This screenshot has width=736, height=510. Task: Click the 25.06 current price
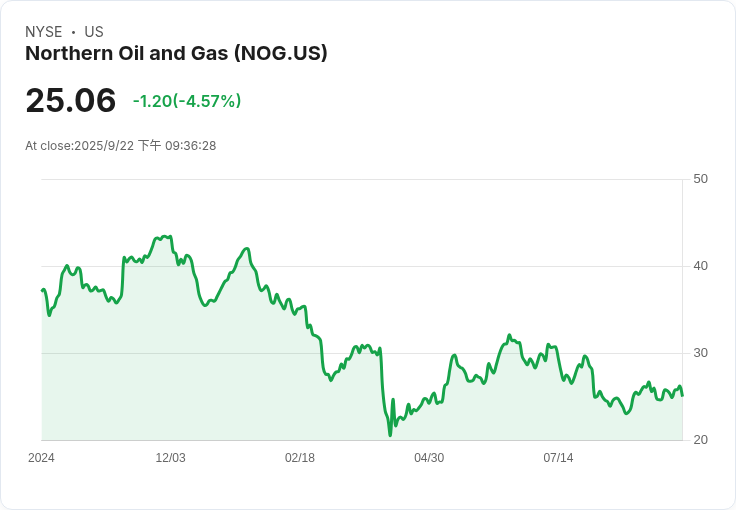click(70, 100)
